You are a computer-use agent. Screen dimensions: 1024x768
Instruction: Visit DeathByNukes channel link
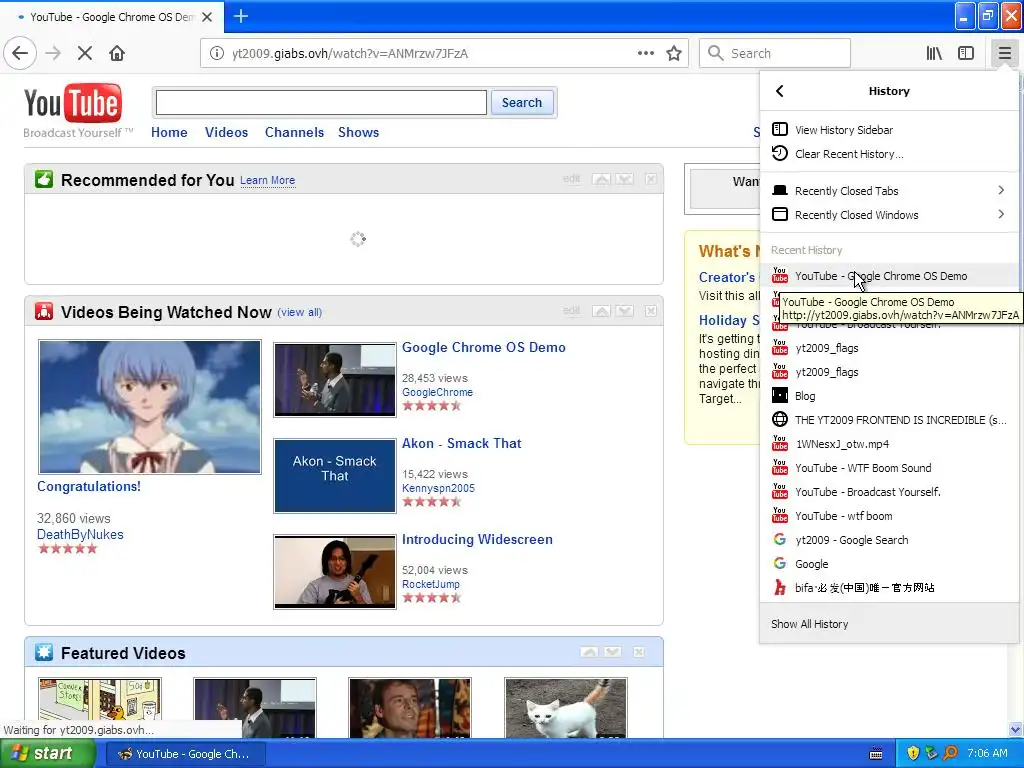[x=80, y=534]
